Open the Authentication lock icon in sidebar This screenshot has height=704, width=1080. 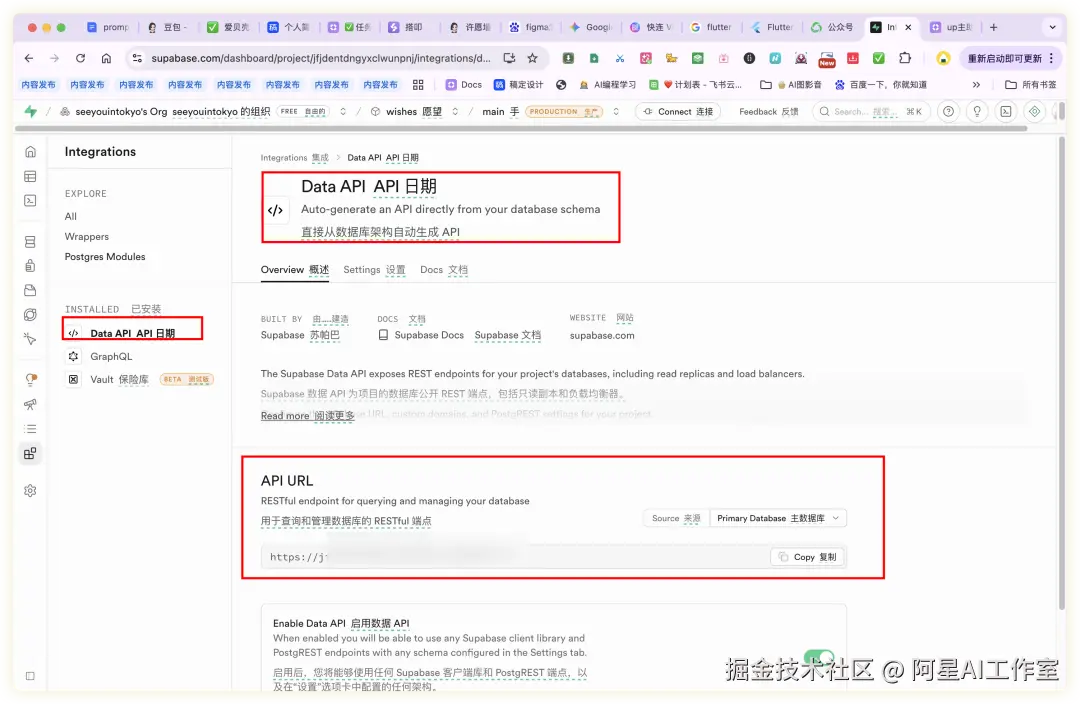[x=30, y=266]
